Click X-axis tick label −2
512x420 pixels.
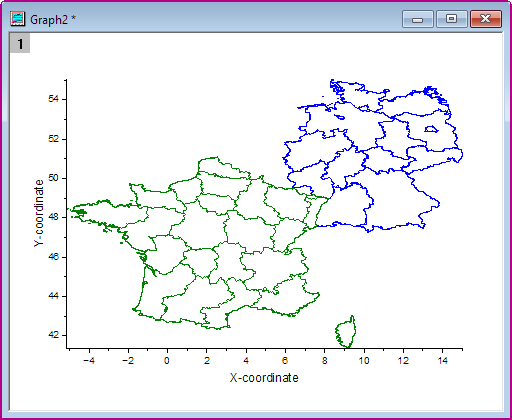point(128,361)
